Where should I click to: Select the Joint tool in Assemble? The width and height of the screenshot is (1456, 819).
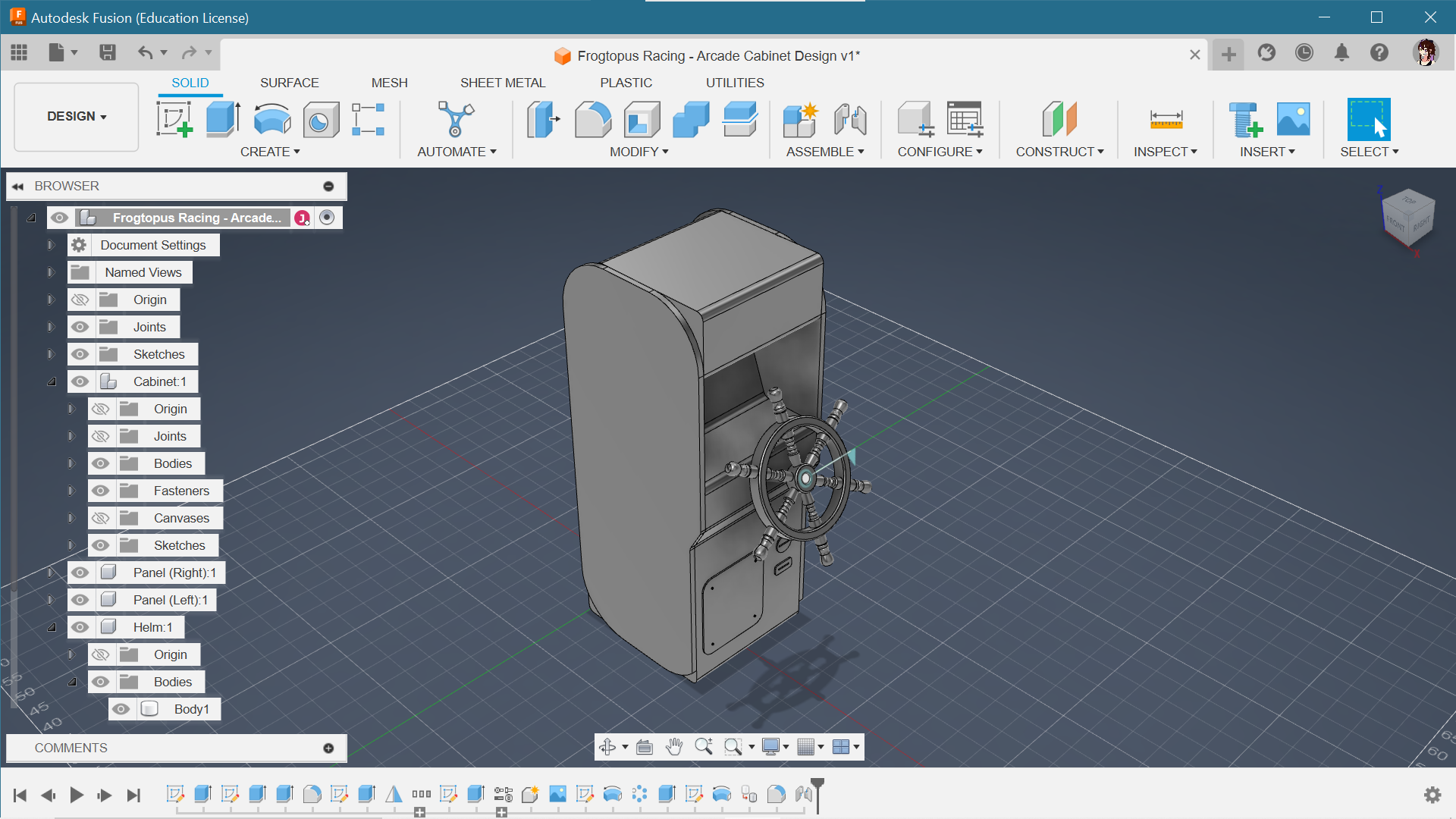850,120
